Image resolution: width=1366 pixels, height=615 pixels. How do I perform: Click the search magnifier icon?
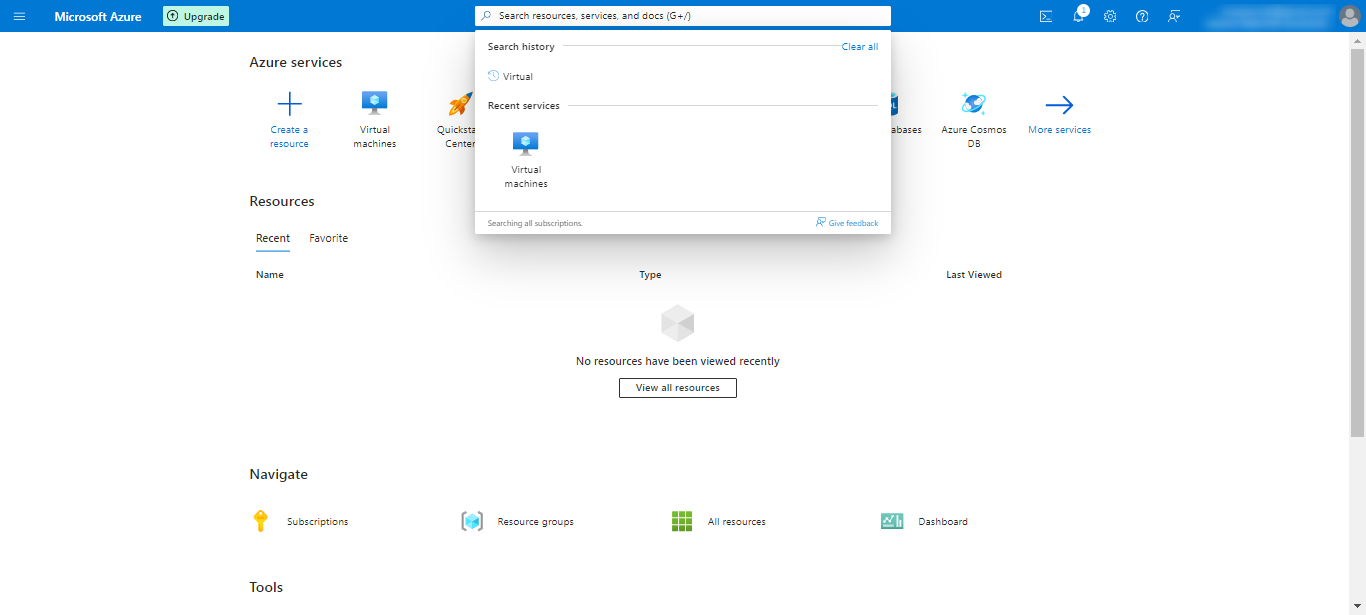[487, 16]
